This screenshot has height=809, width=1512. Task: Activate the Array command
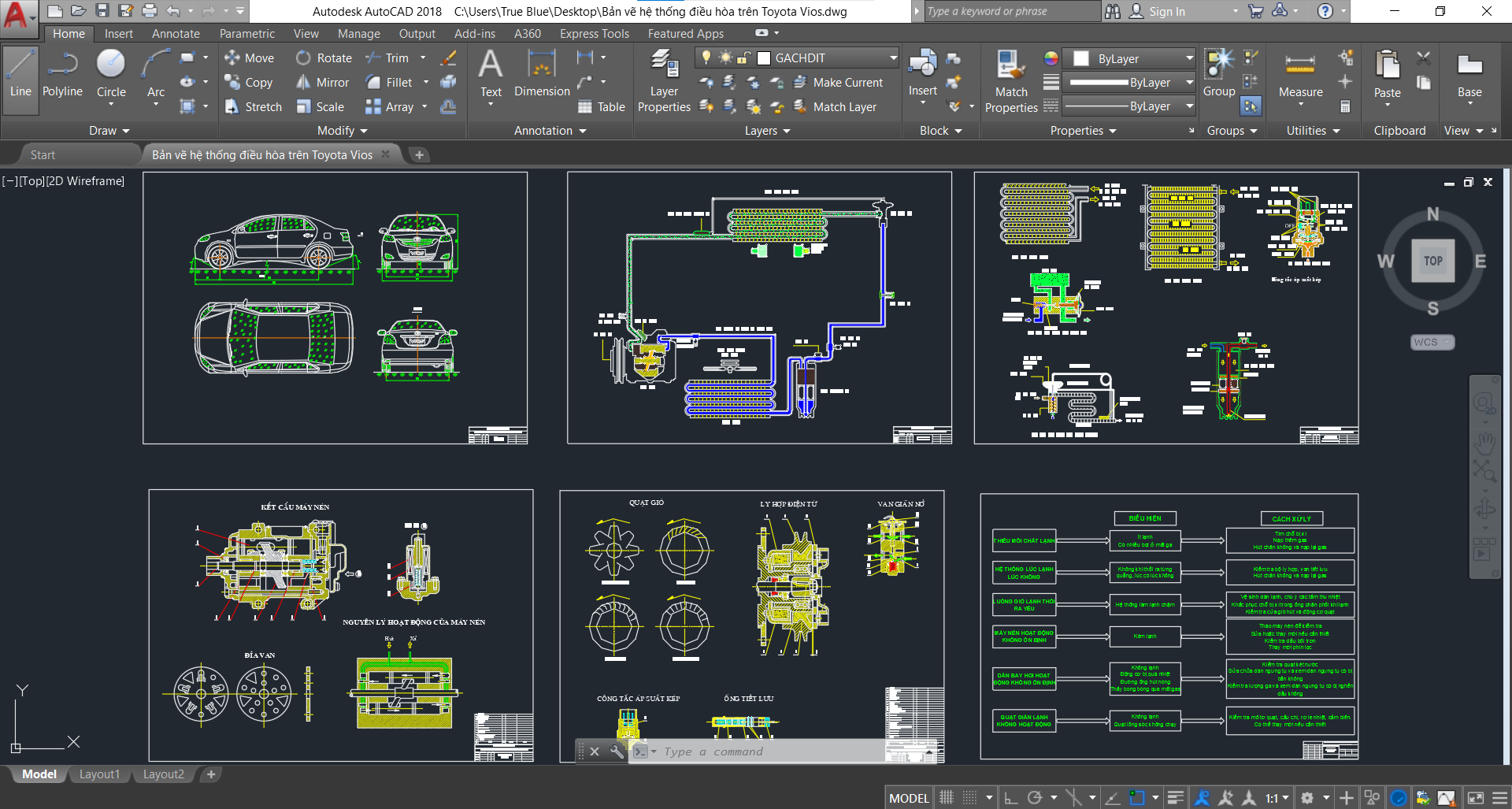(x=390, y=106)
